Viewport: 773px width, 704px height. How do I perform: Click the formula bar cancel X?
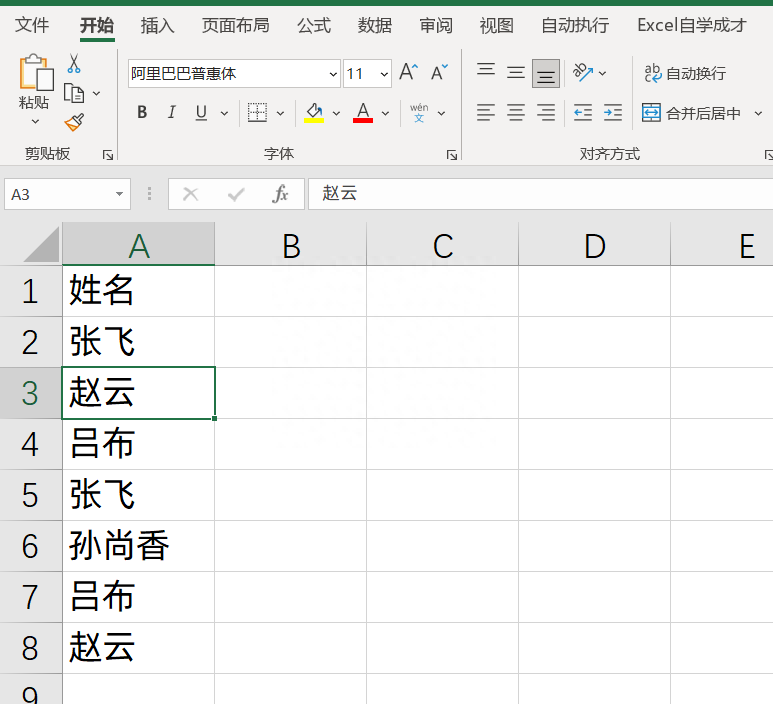[190, 194]
